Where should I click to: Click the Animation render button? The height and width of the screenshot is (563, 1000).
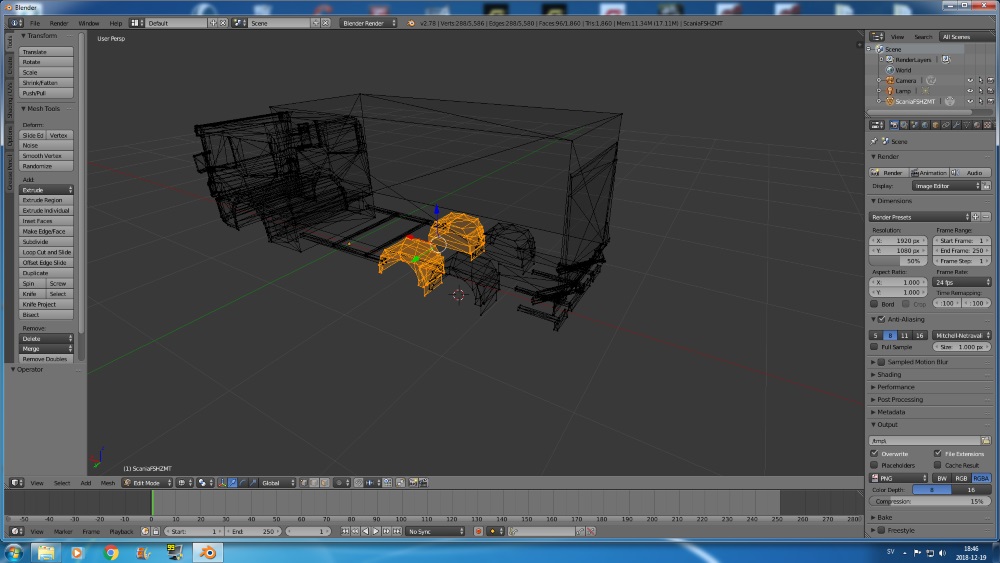[929, 173]
